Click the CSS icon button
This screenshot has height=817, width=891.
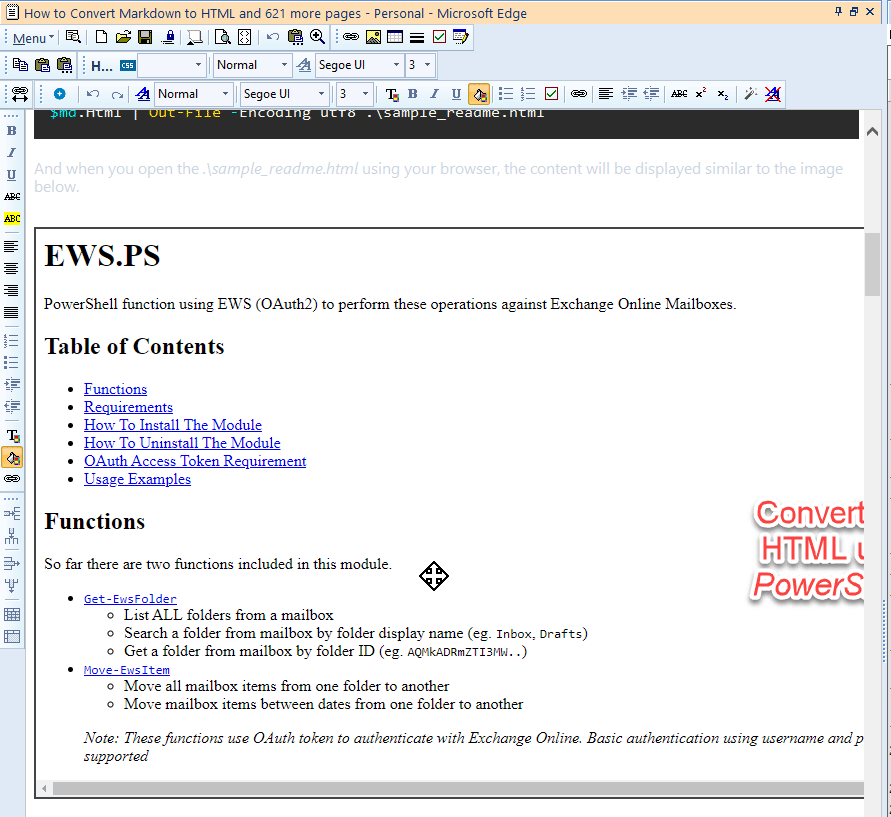pyautogui.click(x=127, y=66)
